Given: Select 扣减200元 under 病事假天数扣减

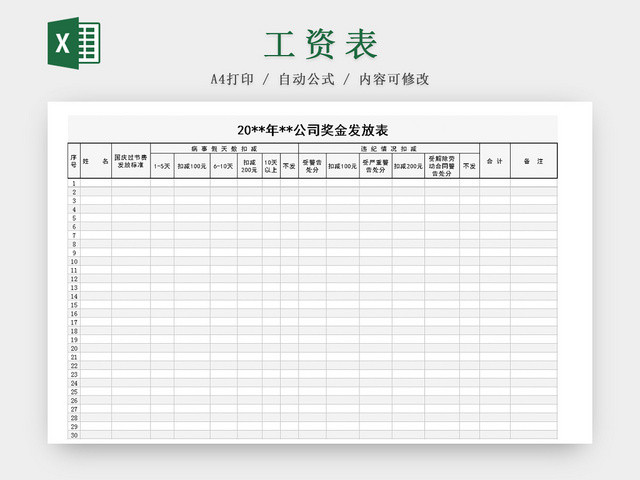Looking at the screenshot, I should (x=250, y=166).
